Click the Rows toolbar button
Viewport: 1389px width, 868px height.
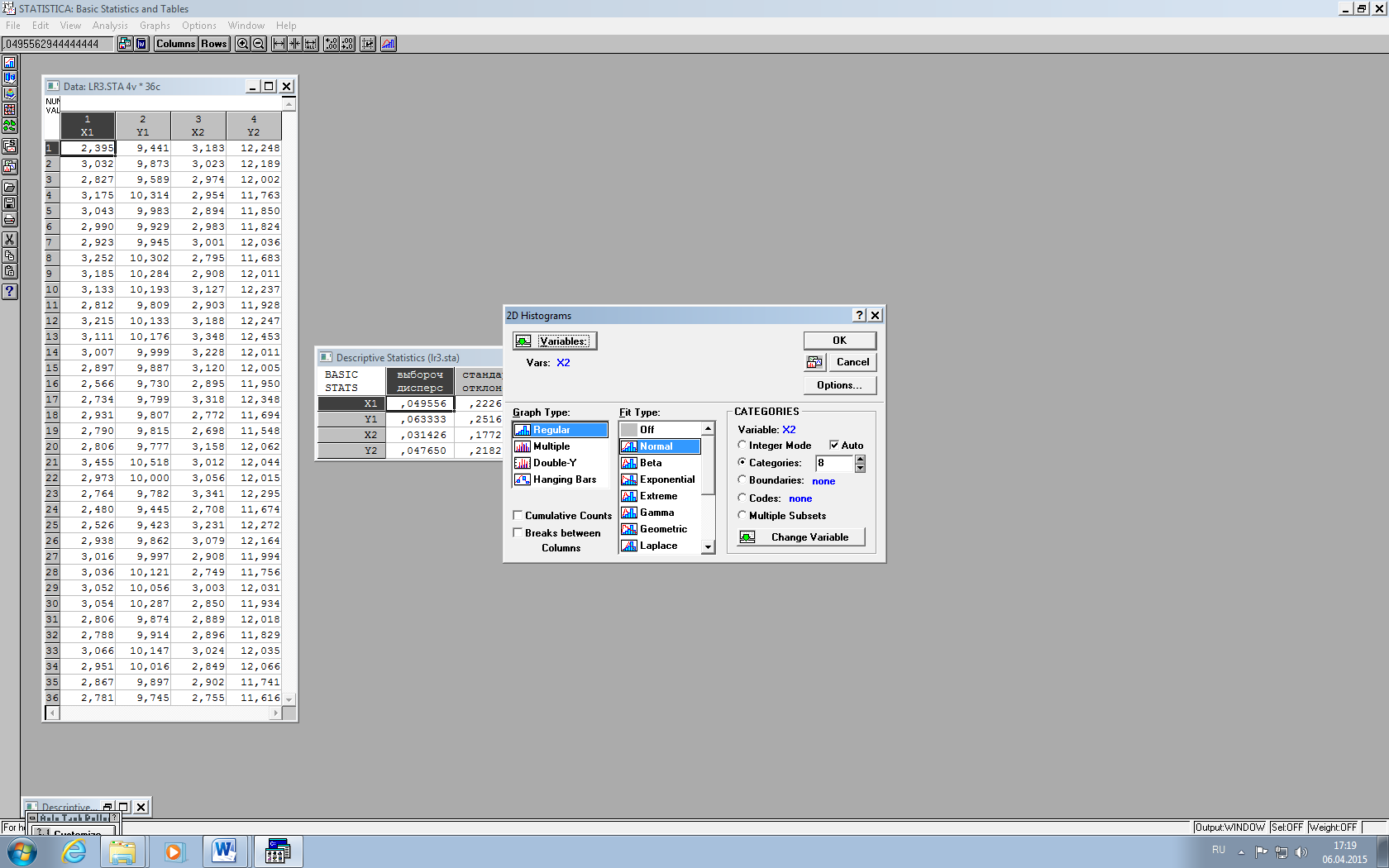coord(214,44)
